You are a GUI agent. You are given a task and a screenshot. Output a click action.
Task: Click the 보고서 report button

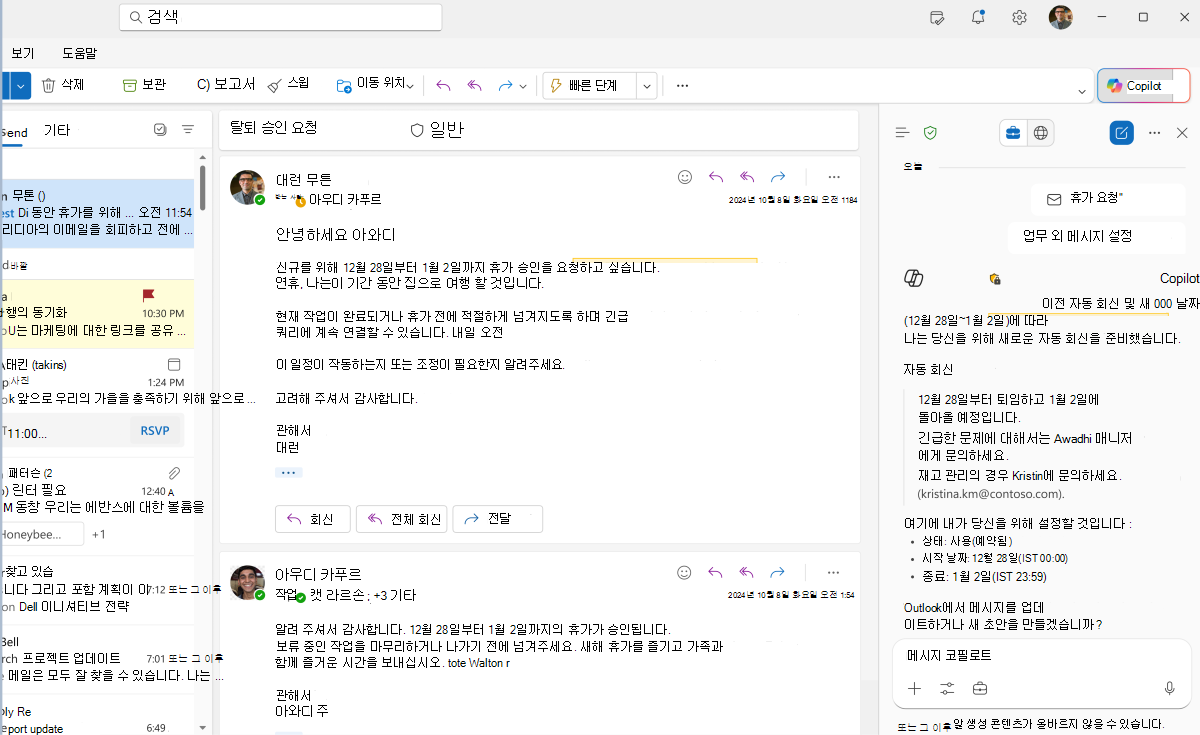[x=225, y=85]
